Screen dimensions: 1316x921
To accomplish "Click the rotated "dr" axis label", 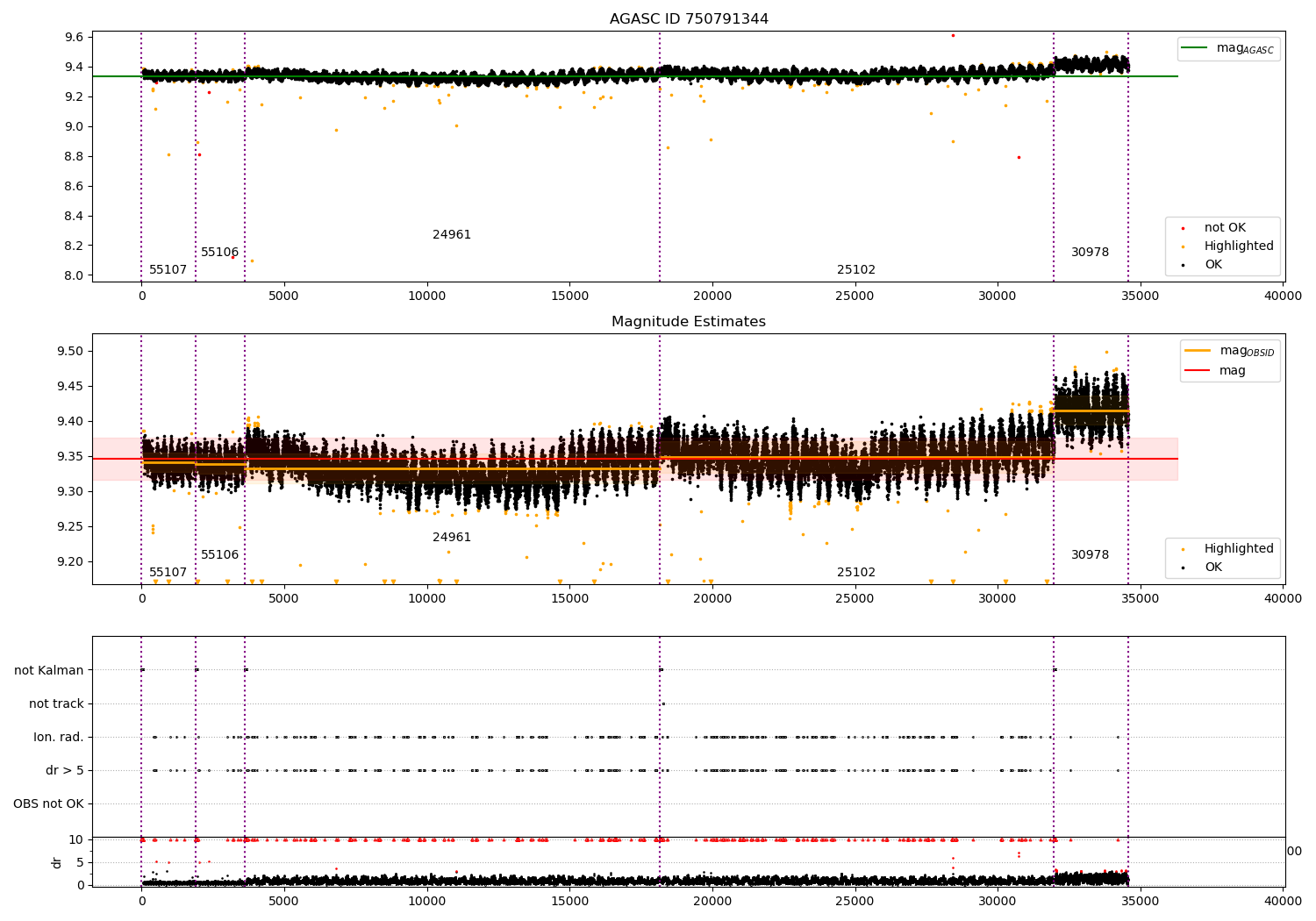I will [57, 863].
